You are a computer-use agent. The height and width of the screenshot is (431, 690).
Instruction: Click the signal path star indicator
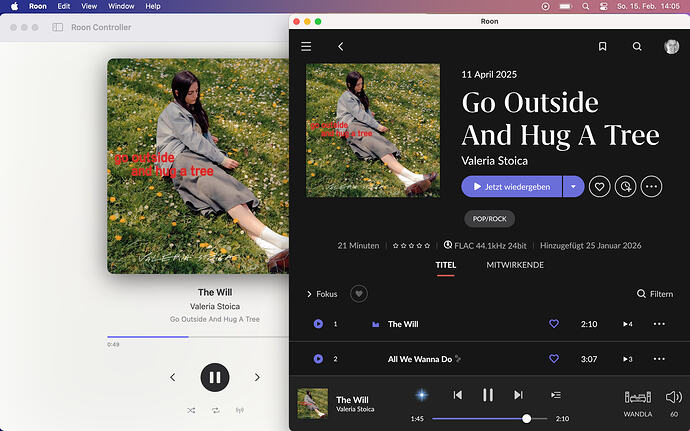[x=422, y=395]
